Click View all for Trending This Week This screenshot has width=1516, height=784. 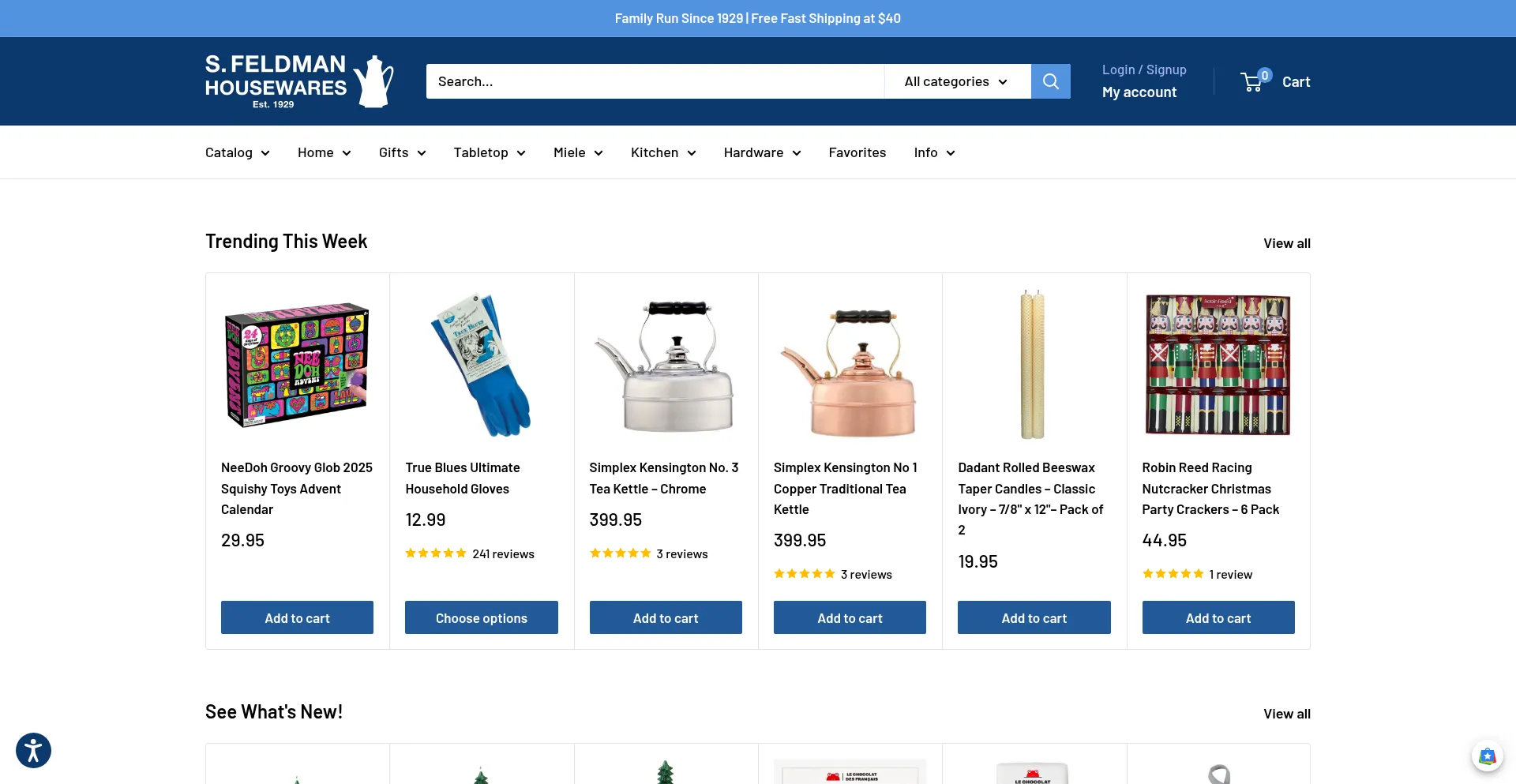coord(1286,243)
